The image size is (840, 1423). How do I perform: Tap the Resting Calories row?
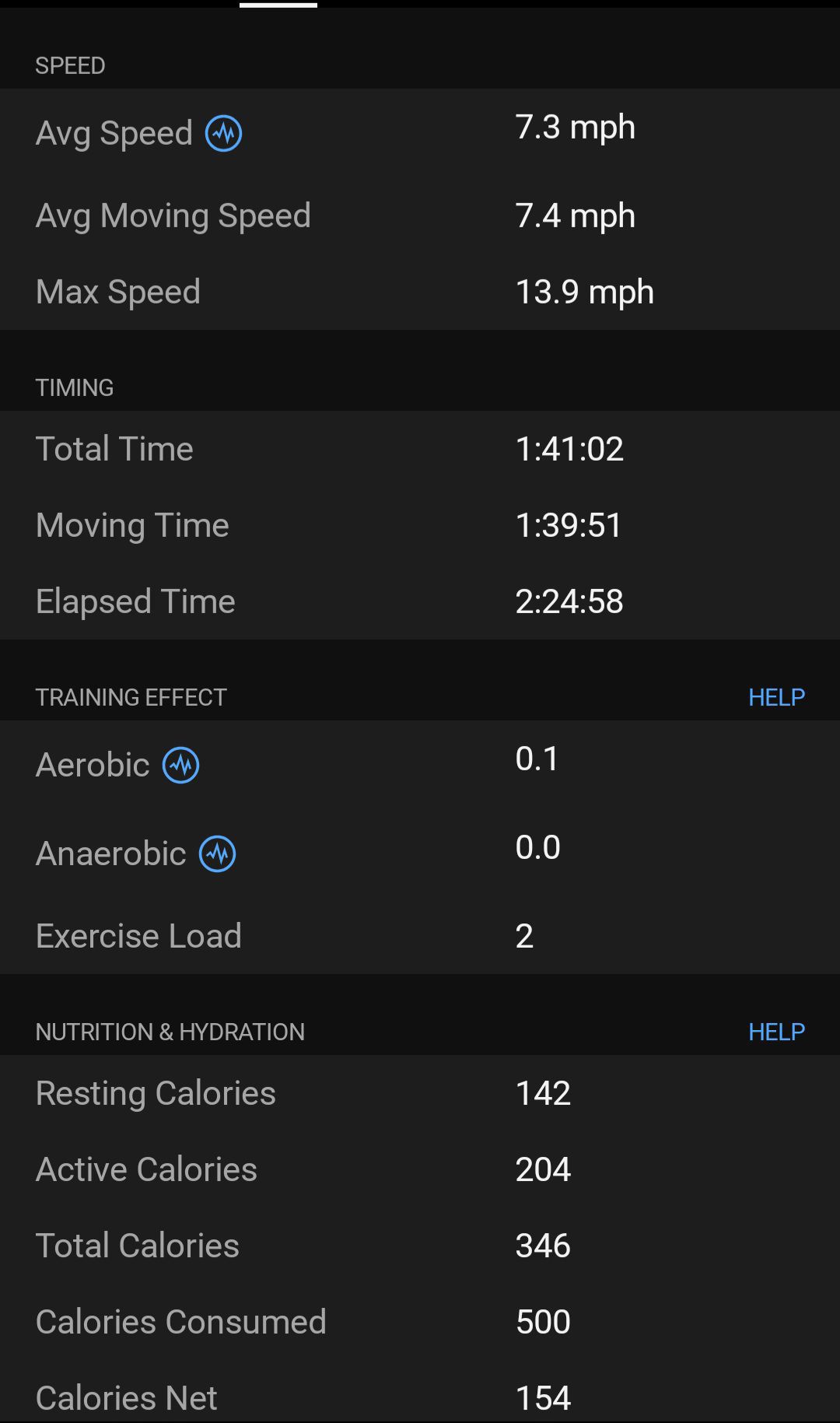(x=420, y=1093)
